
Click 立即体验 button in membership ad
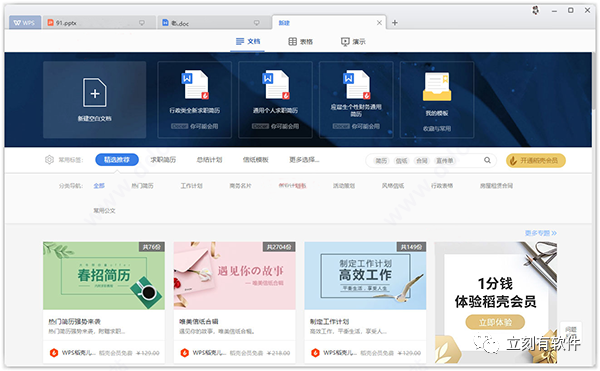click(495, 322)
